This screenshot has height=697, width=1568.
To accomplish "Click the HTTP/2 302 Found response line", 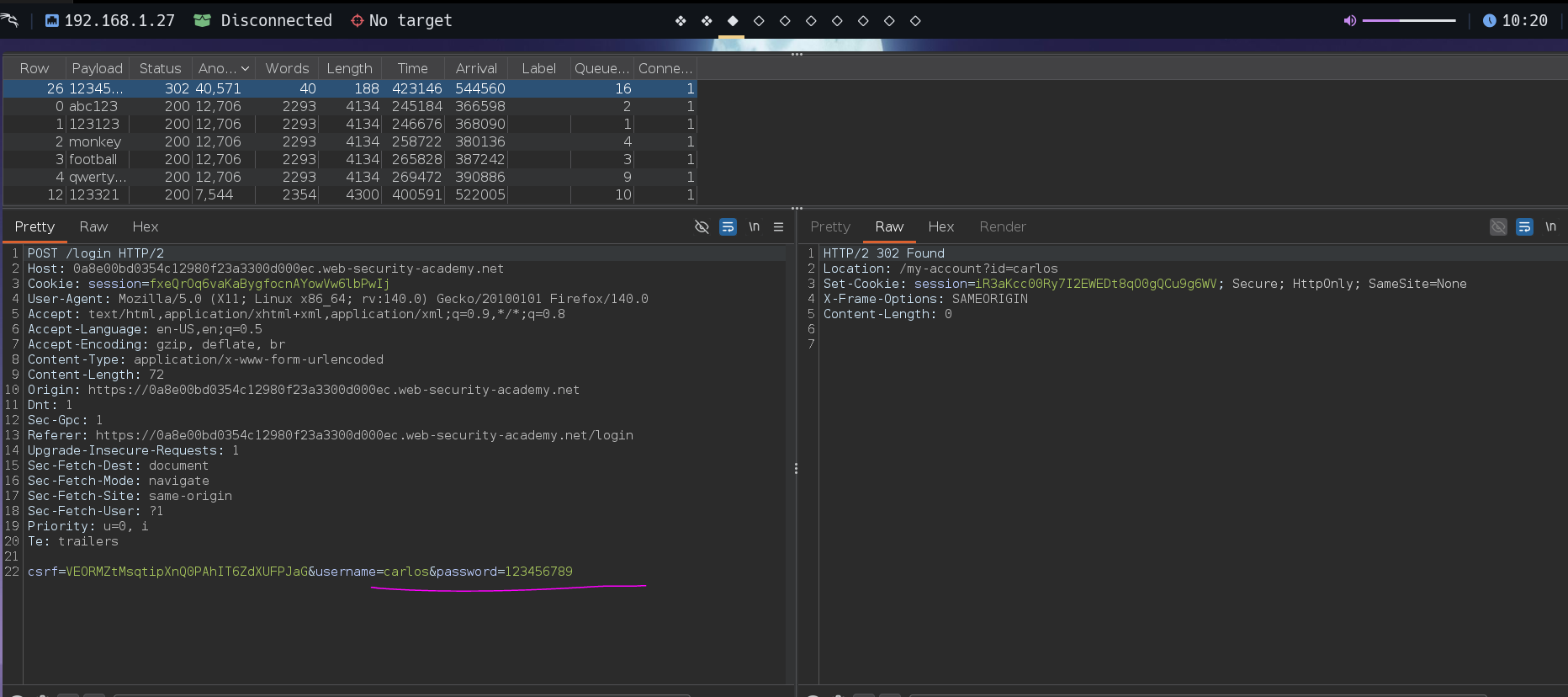I will pos(884,253).
